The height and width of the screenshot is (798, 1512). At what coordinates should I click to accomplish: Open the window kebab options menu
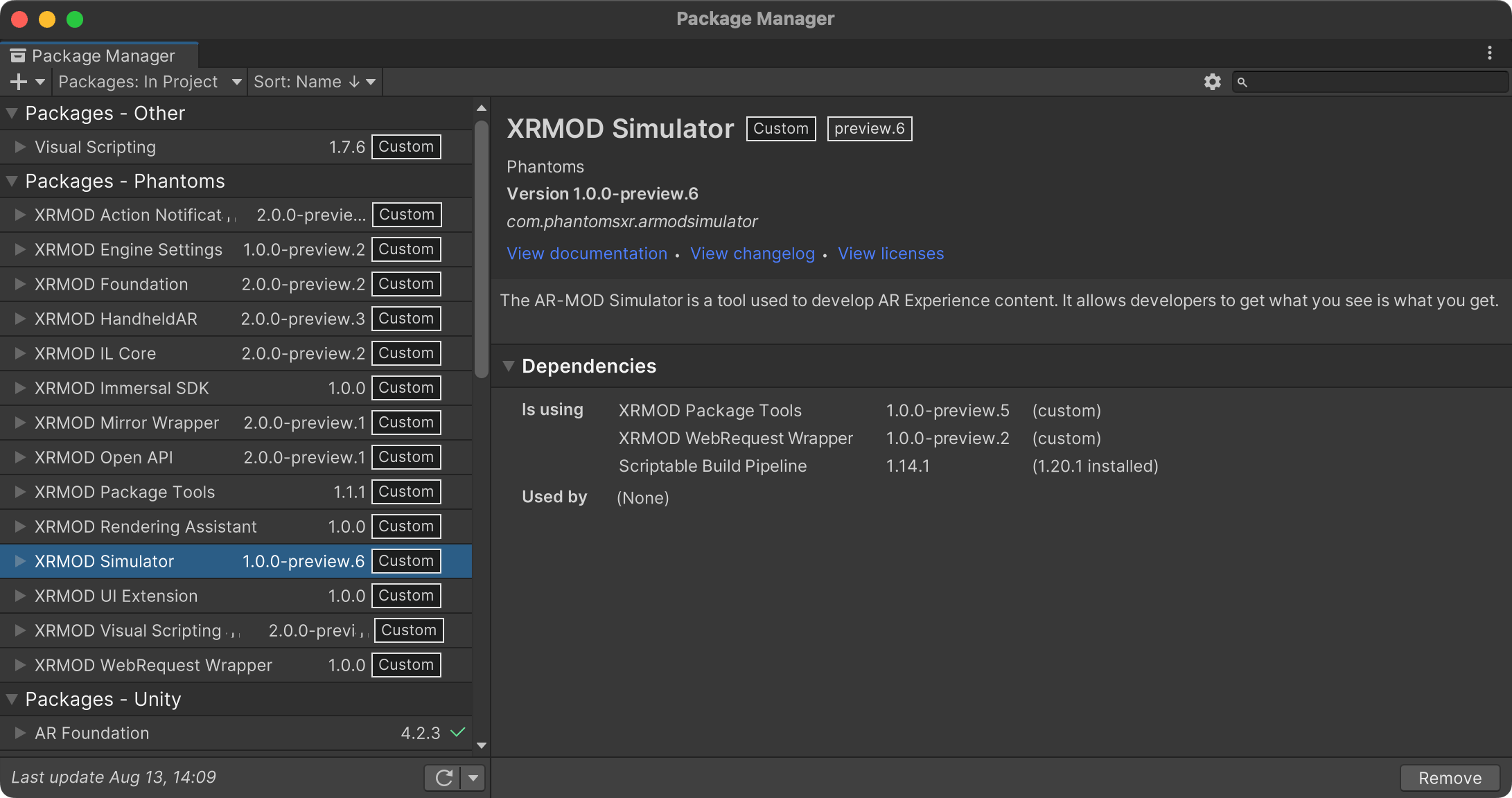[1489, 53]
